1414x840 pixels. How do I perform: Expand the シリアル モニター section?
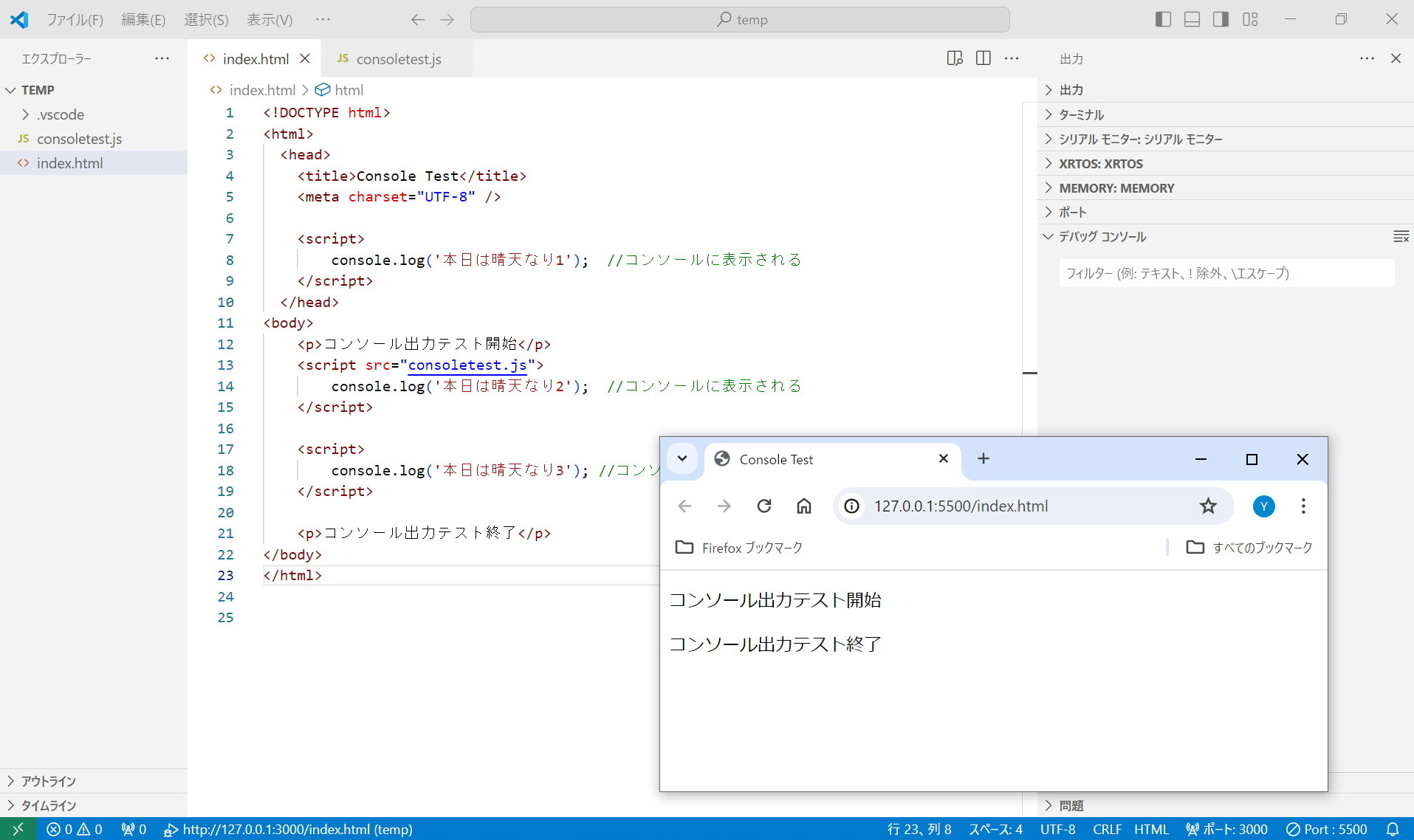click(x=1226, y=139)
